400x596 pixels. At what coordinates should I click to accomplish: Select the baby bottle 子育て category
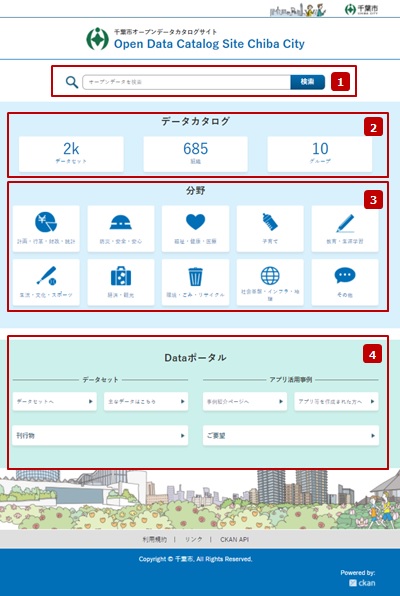(x=270, y=228)
